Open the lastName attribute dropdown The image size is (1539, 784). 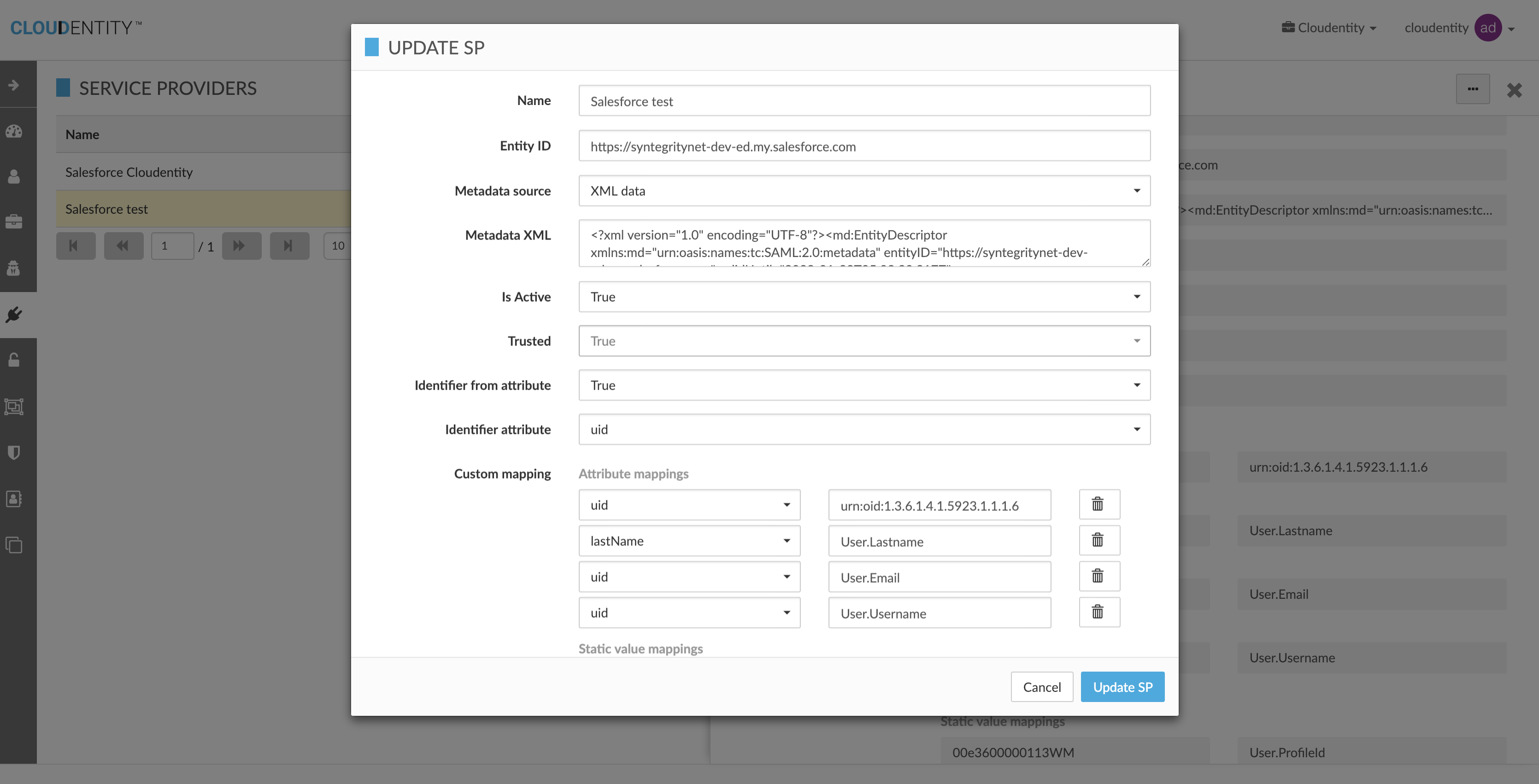pyautogui.click(x=689, y=540)
